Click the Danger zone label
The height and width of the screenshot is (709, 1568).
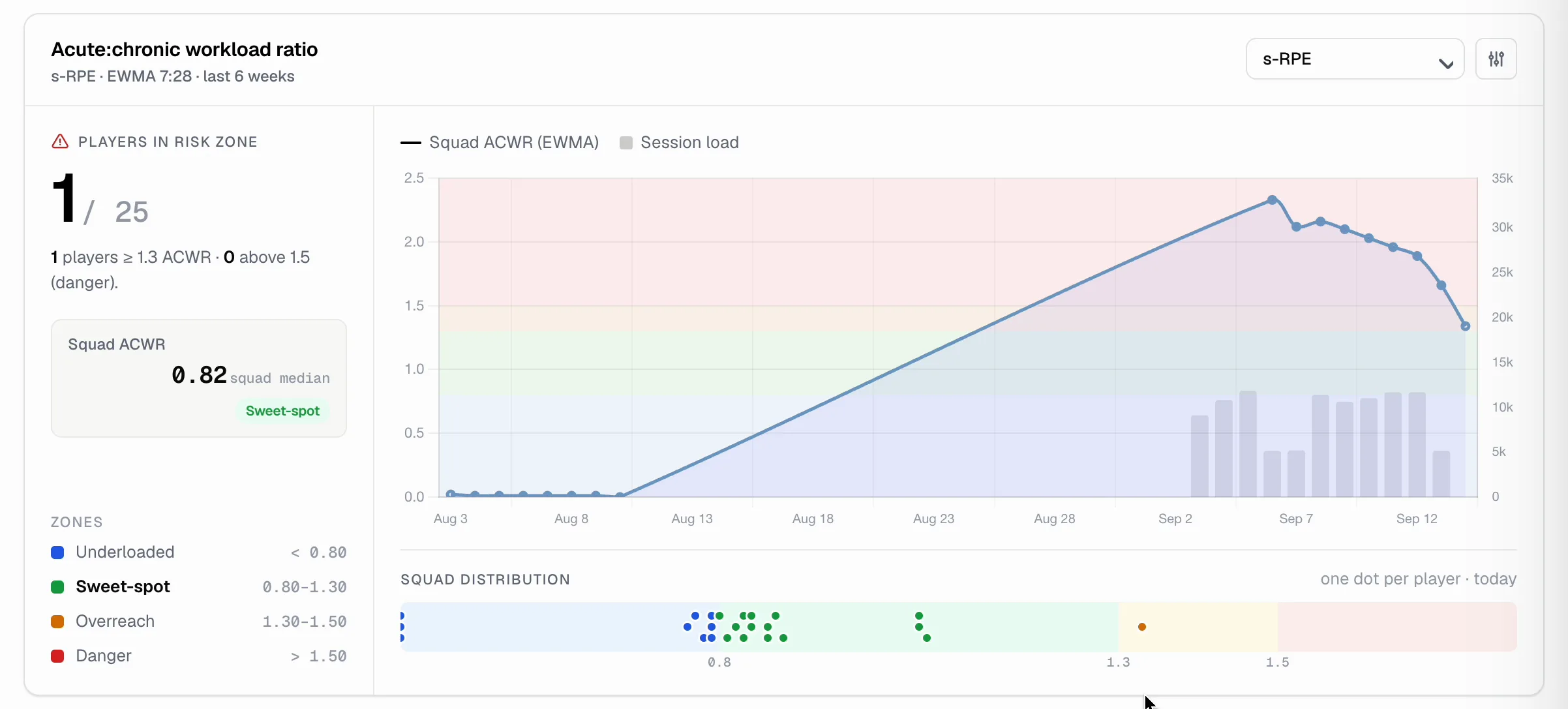104,656
